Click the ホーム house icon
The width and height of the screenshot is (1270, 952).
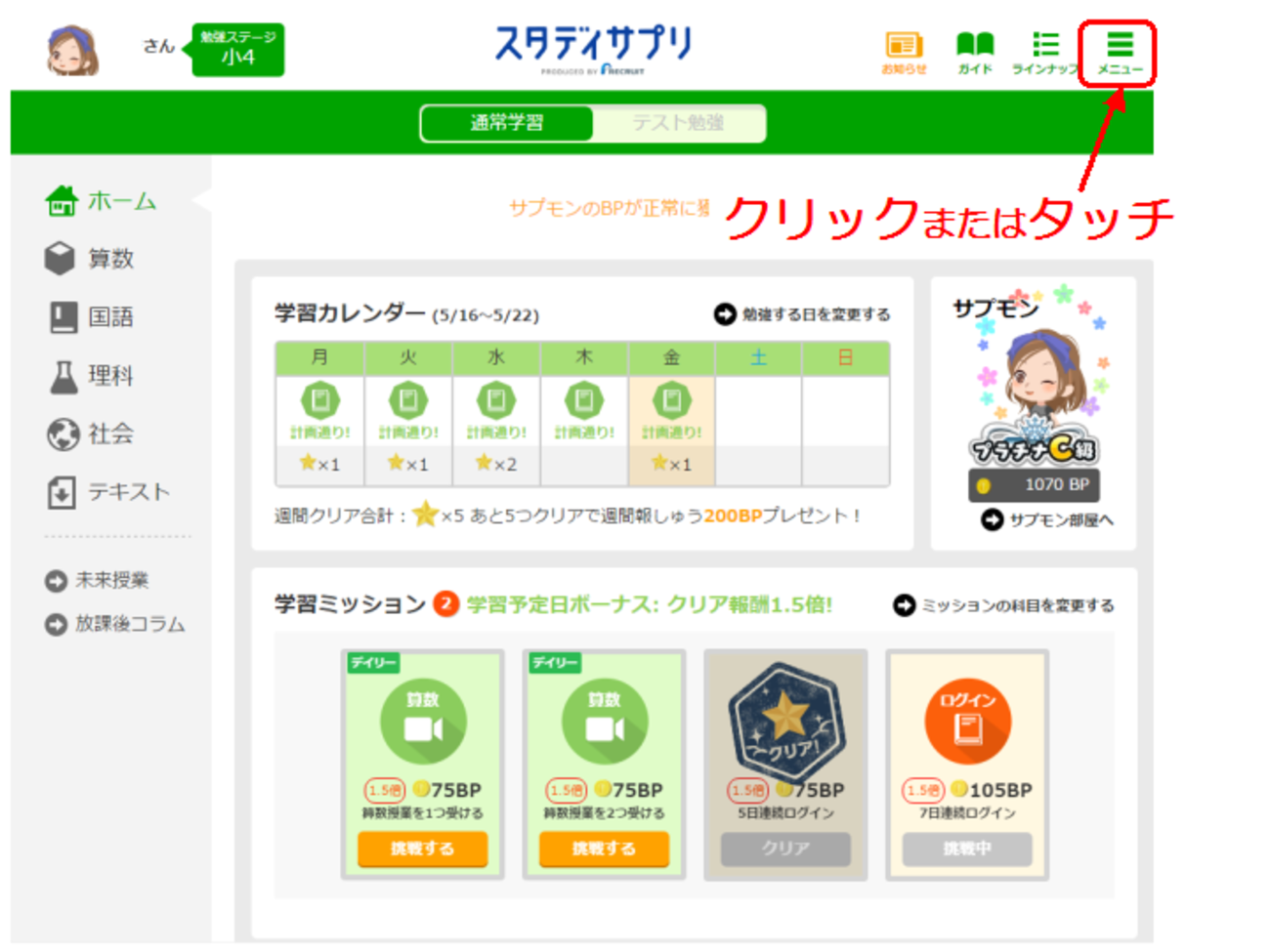[x=62, y=200]
